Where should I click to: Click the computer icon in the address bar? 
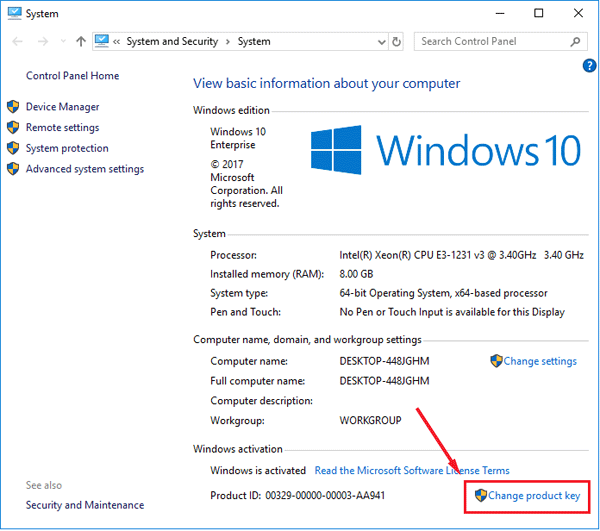(x=101, y=41)
